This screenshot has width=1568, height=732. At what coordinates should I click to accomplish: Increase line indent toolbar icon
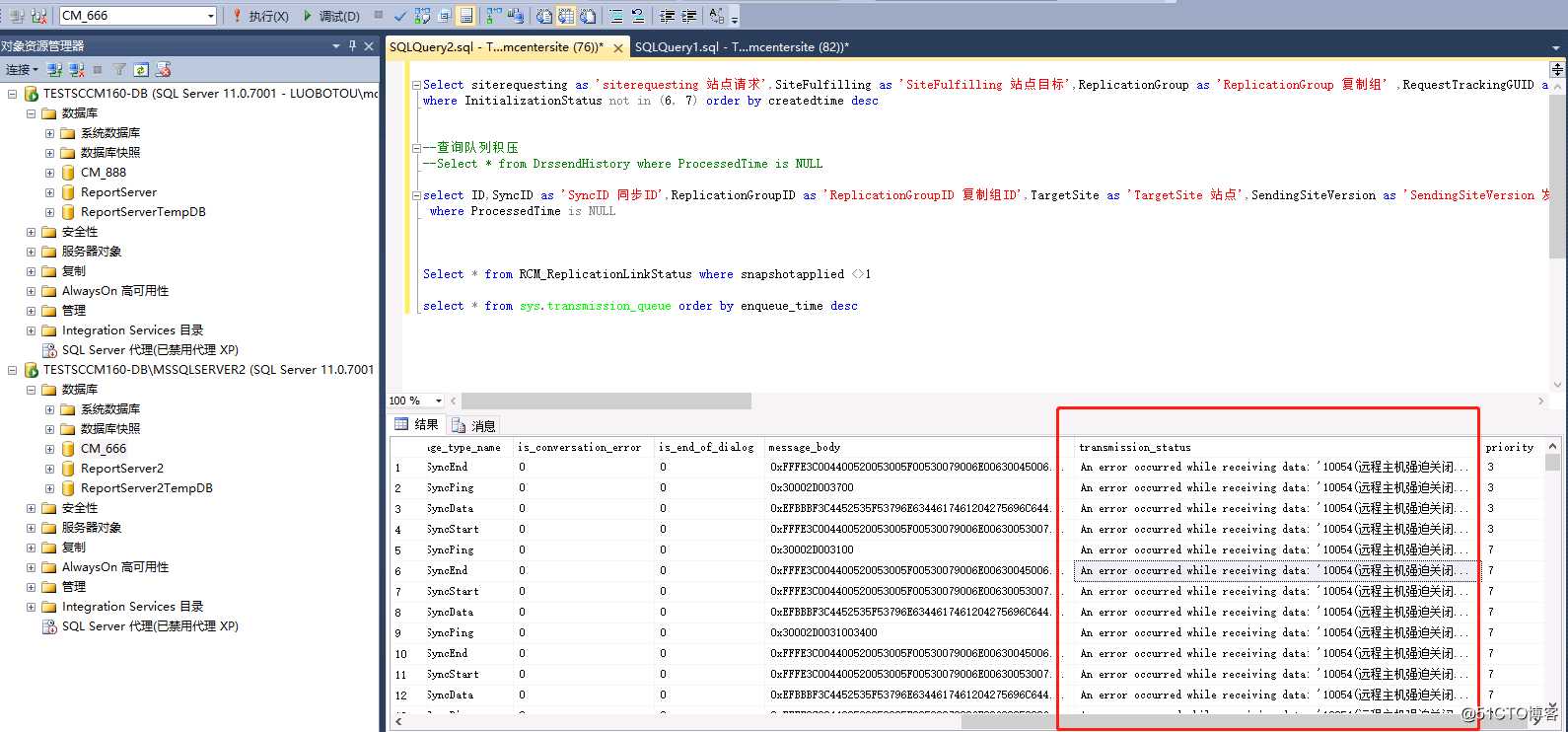coord(687,16)
